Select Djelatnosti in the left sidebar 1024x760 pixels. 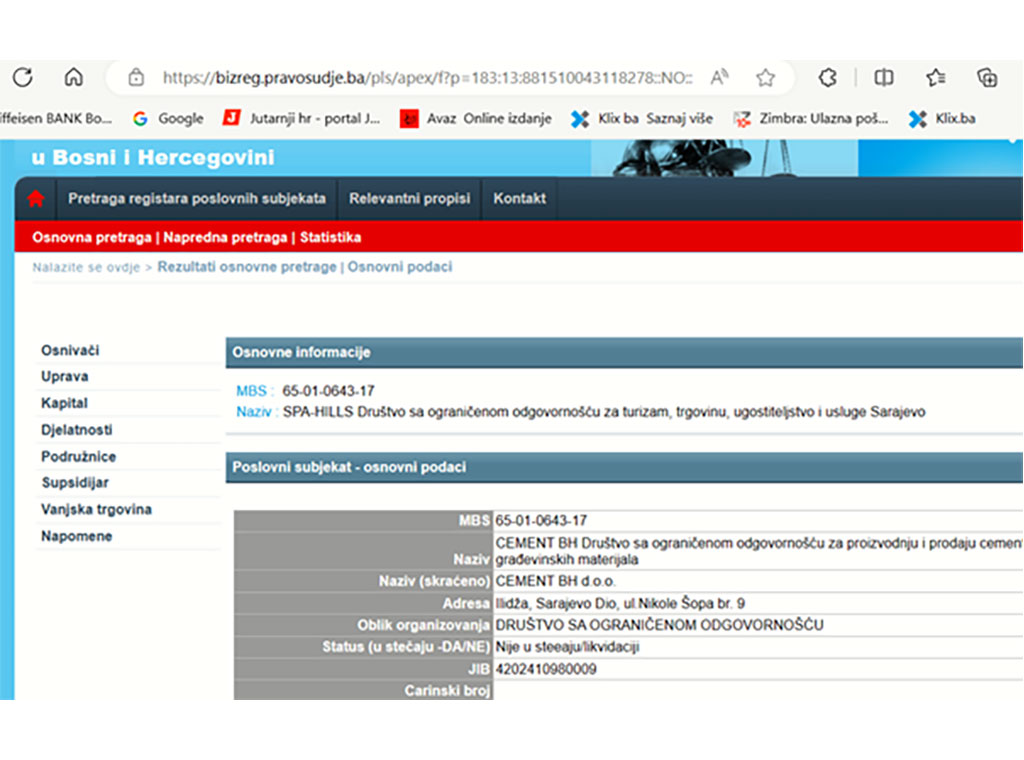click(76, 430)
